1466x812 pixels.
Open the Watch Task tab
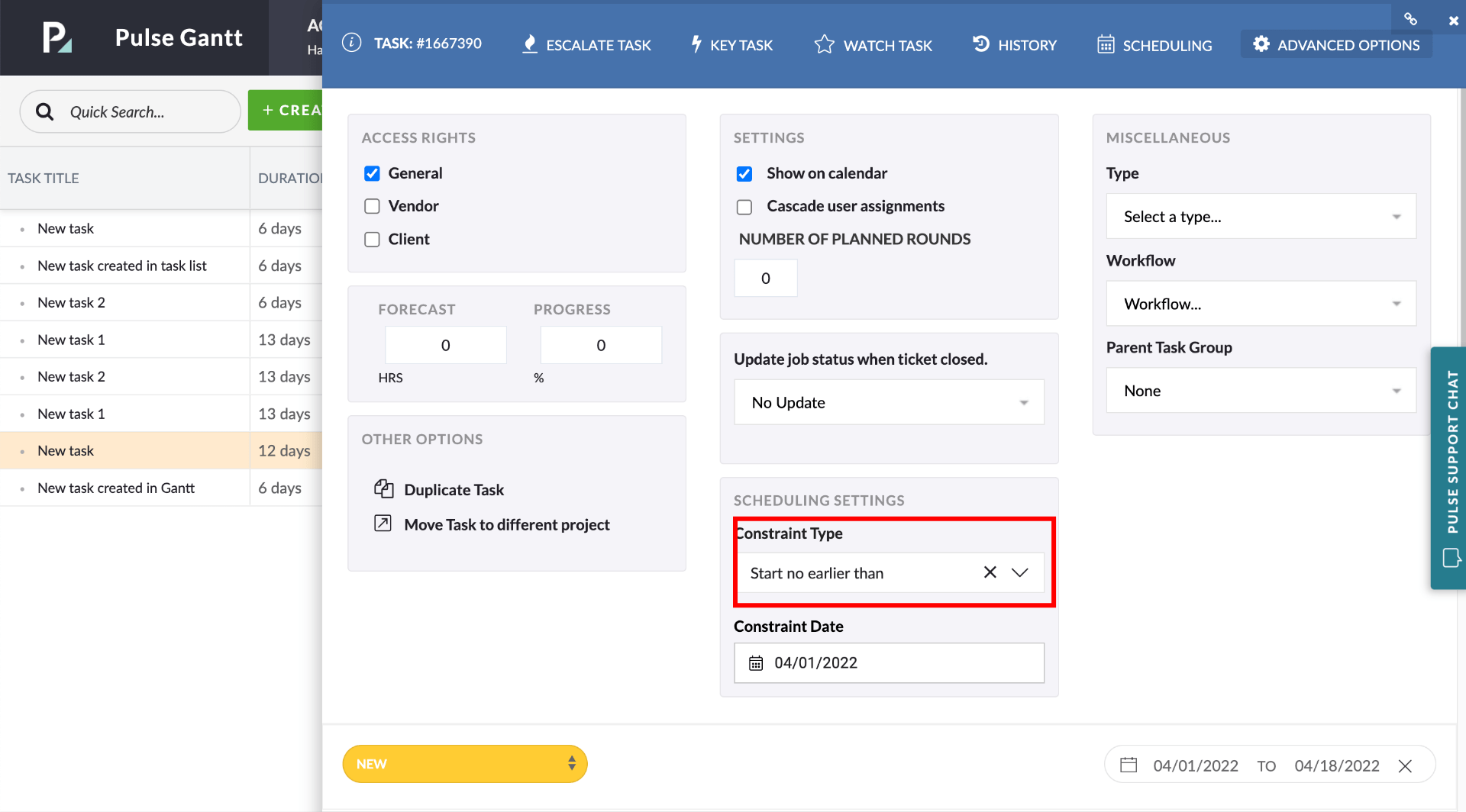873,45
